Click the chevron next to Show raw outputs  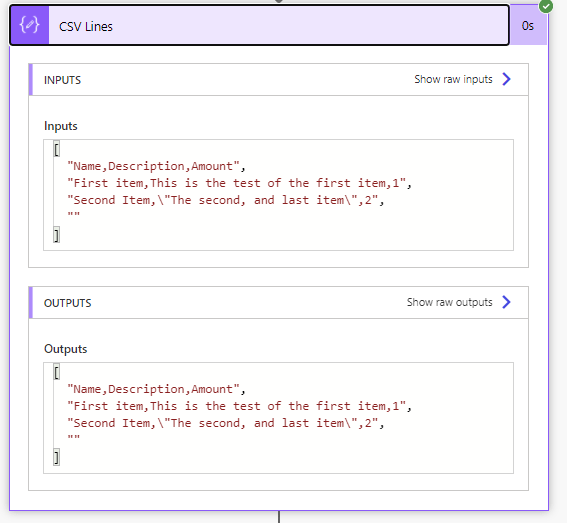506,302
